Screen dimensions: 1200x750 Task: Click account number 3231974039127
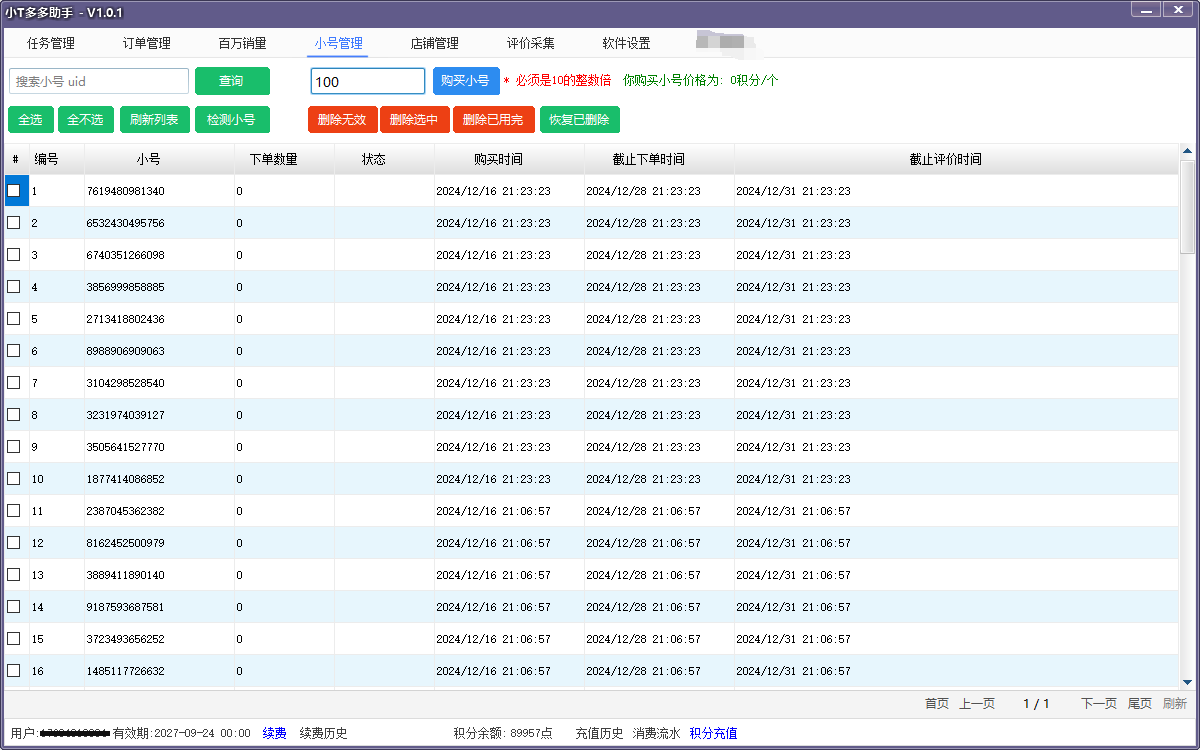(126, 415)
